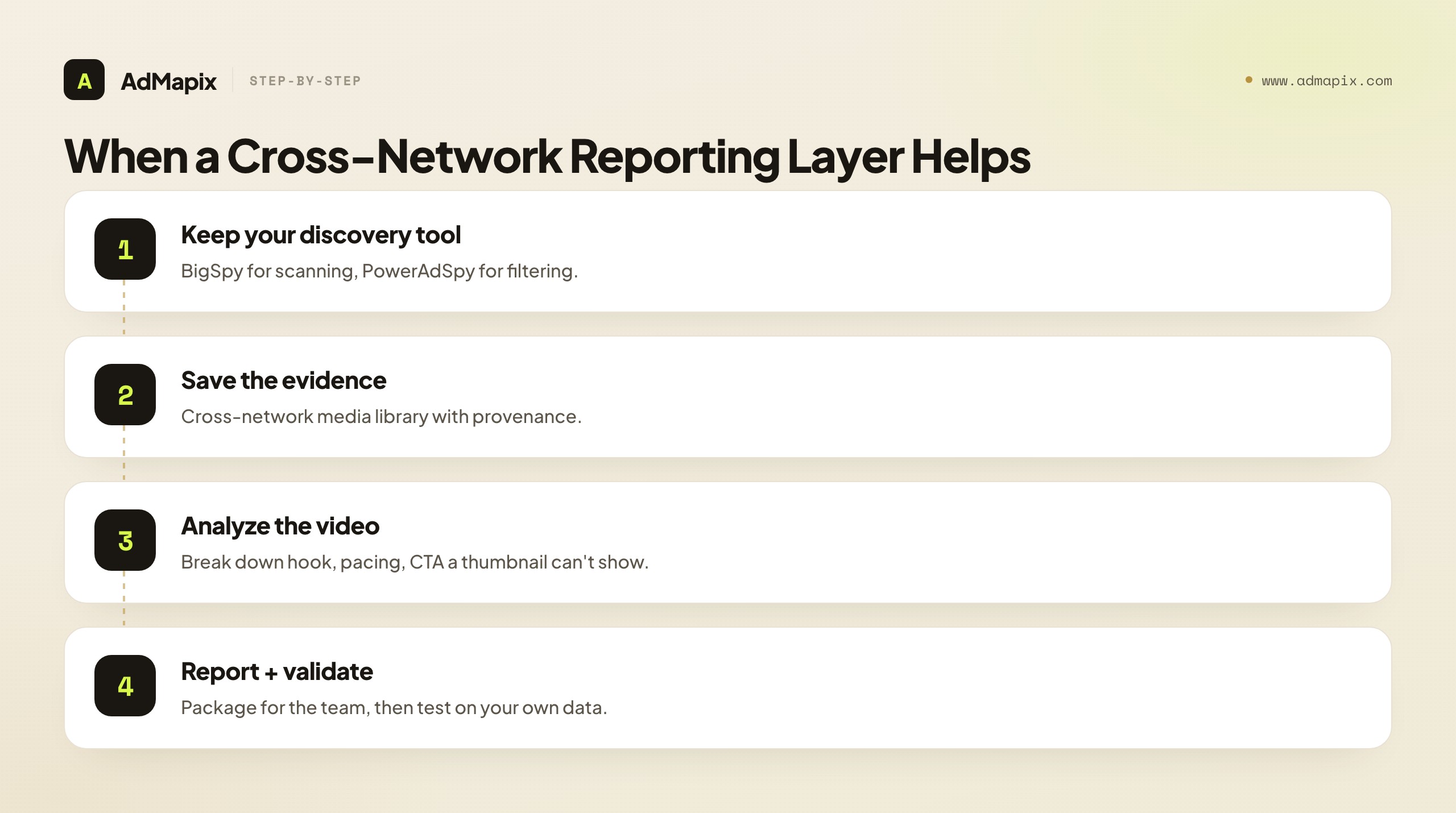Click the AdMapix brand name
The image size is (1456, 813).
(168, 81)
